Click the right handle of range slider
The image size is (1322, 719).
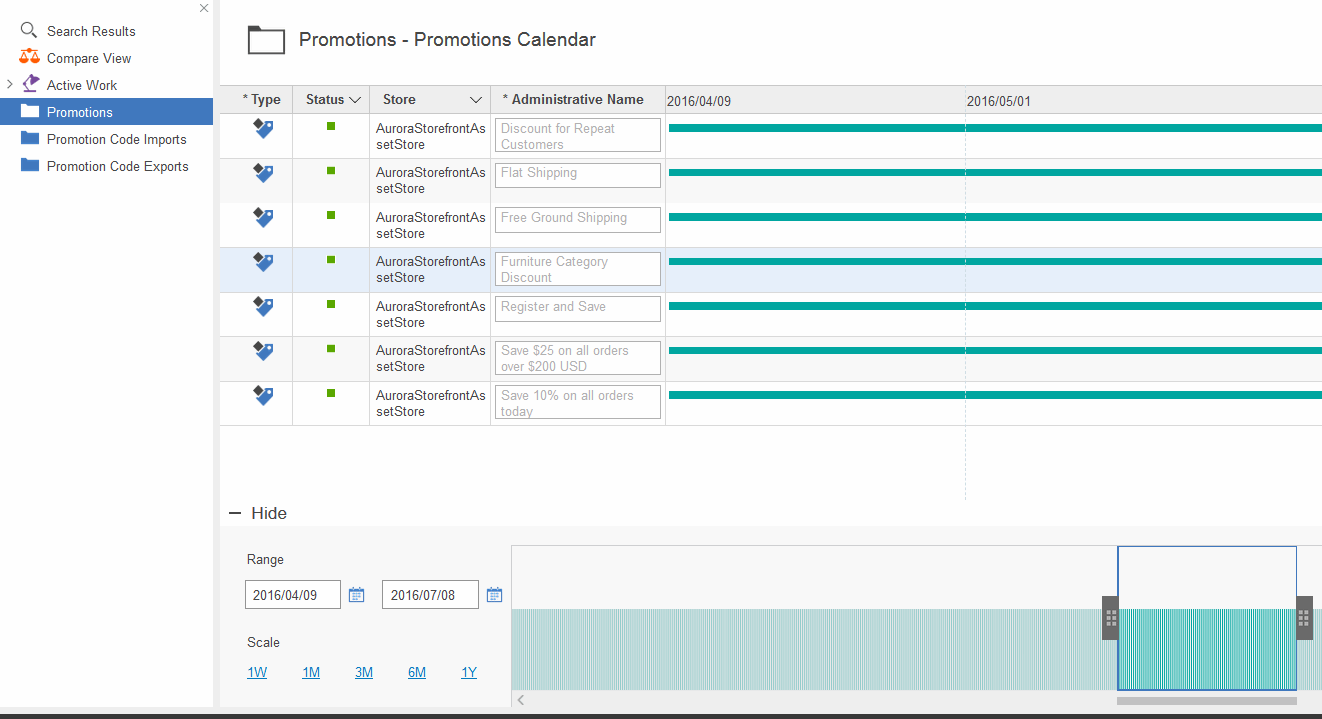(1304, 618)
